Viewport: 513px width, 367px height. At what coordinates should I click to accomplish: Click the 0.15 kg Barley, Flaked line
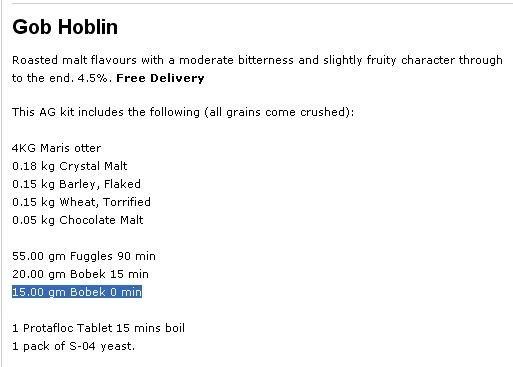76,184
